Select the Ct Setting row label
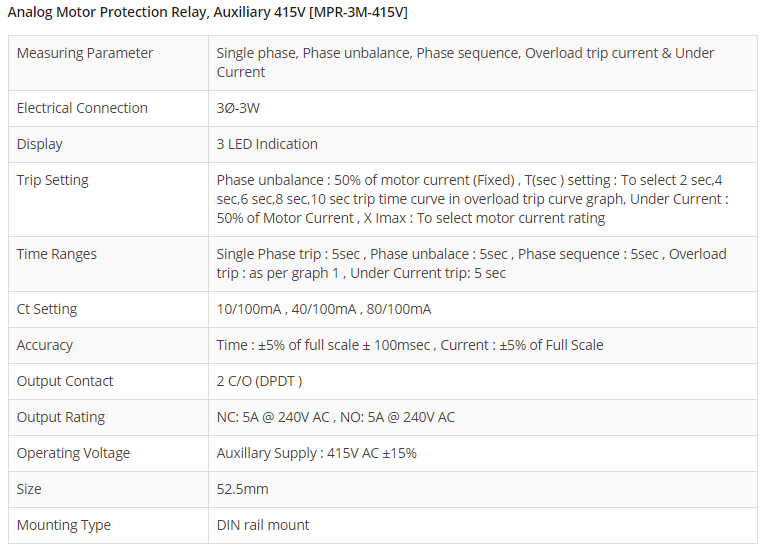This screenshot has width=766, height=550. pyautogui.click(x=47, y=309)
